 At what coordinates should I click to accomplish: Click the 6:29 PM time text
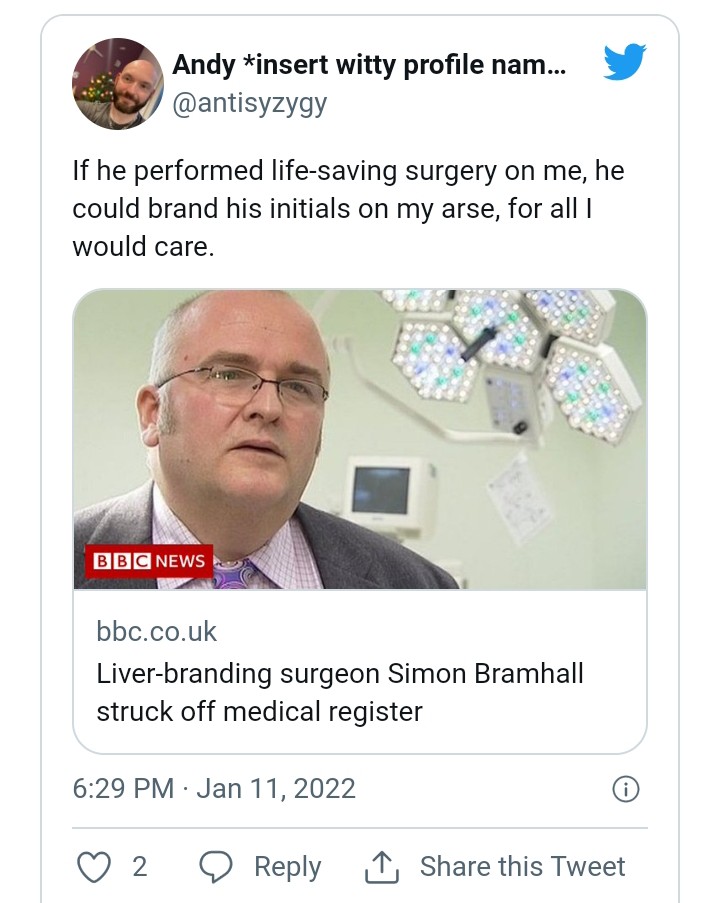[x=123, y=788]
